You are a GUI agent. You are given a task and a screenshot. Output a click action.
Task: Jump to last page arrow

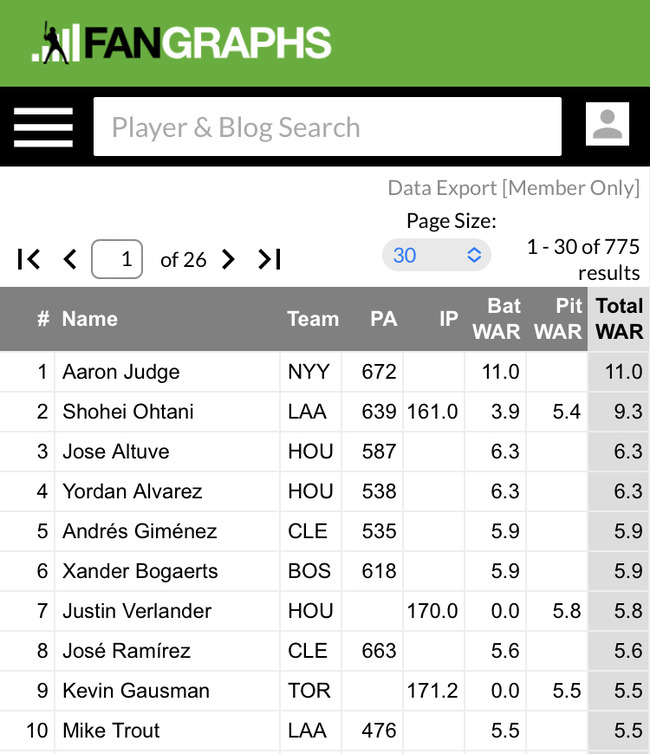pyautogui.click(x=270, y=259)
